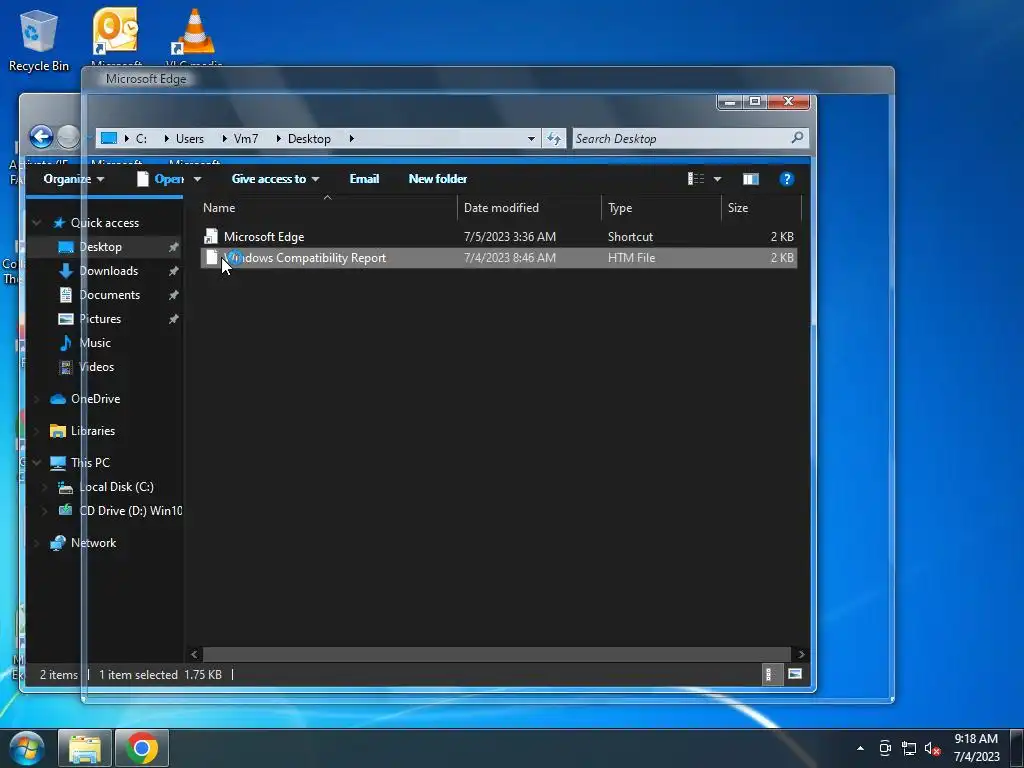Click the horizontal scrollbar track

pyautogui.click(x=496, y=654)
